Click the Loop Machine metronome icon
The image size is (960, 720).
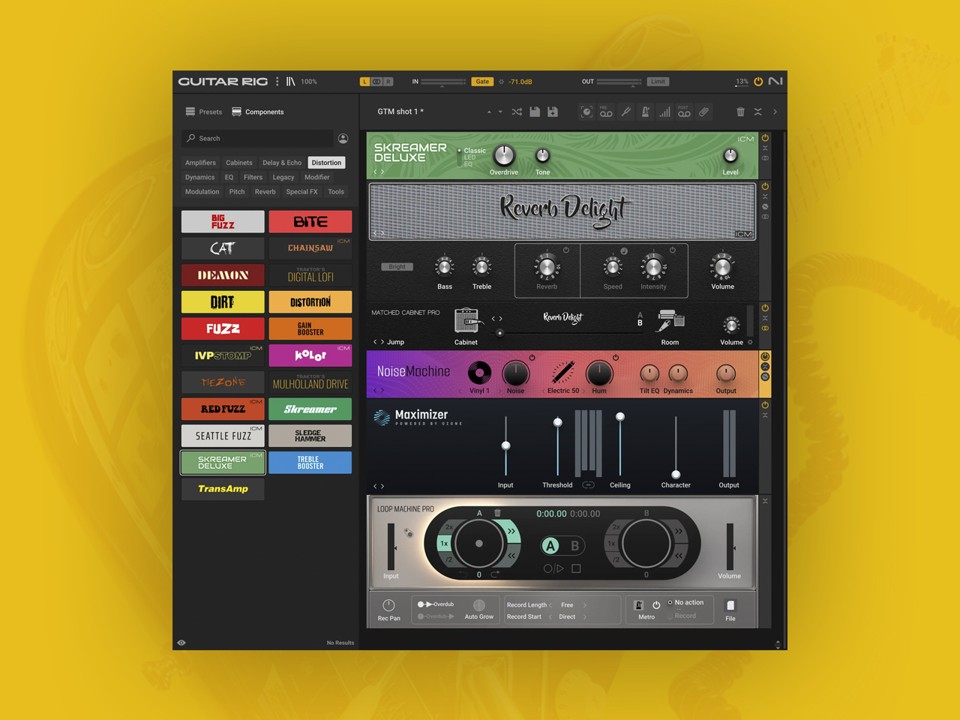coord(638,605)
